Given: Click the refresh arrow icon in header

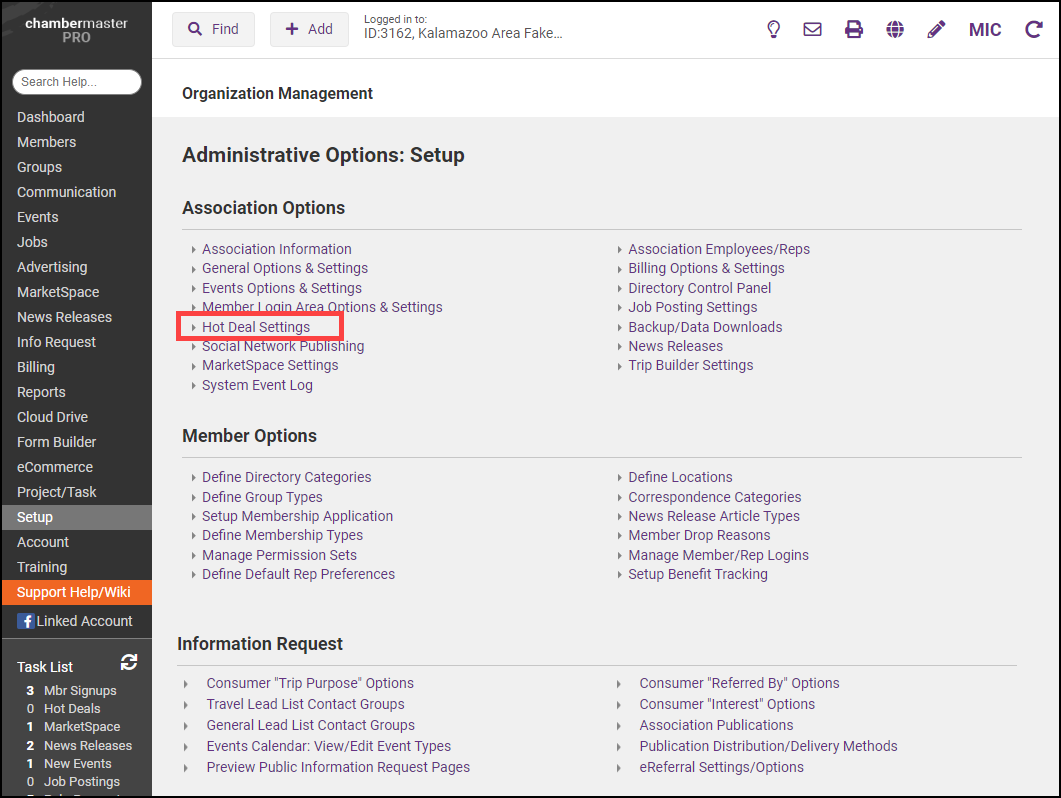Looking at the screenshot, I should tap(1034, 30).
